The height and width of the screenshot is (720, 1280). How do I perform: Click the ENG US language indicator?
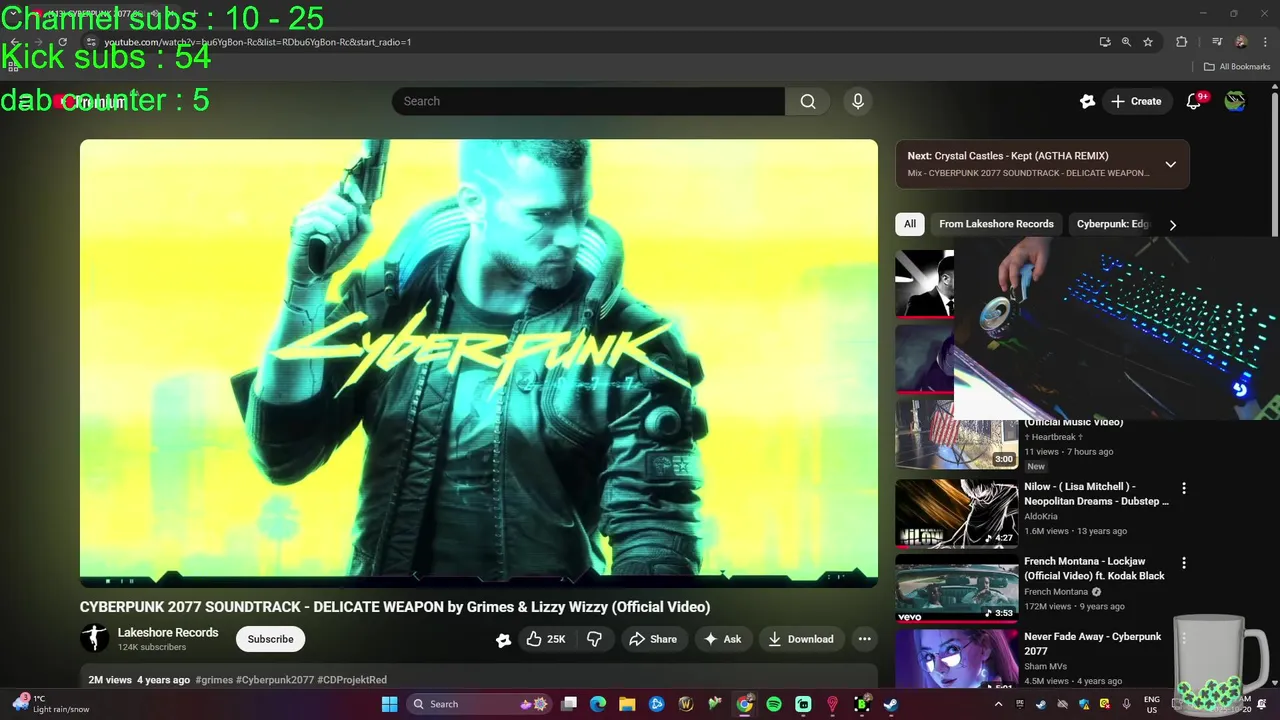click(1151, 704)
